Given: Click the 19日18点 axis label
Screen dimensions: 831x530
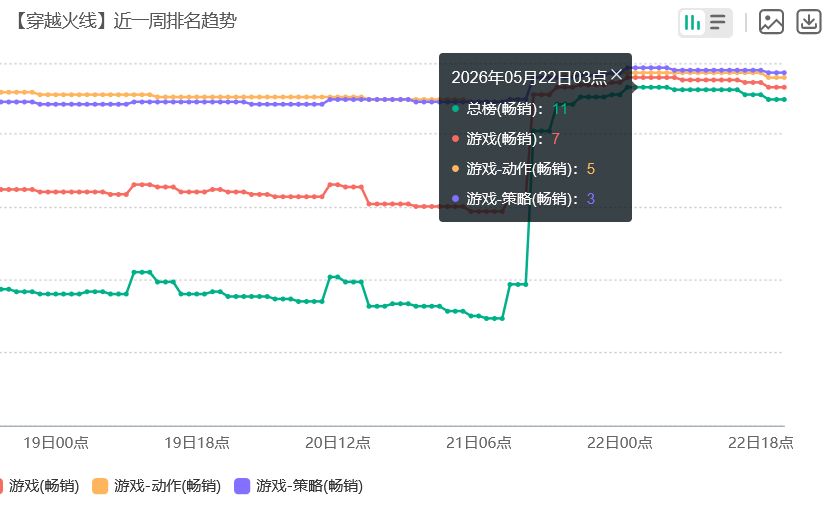Looking at the screenshot, I should 197,443.
